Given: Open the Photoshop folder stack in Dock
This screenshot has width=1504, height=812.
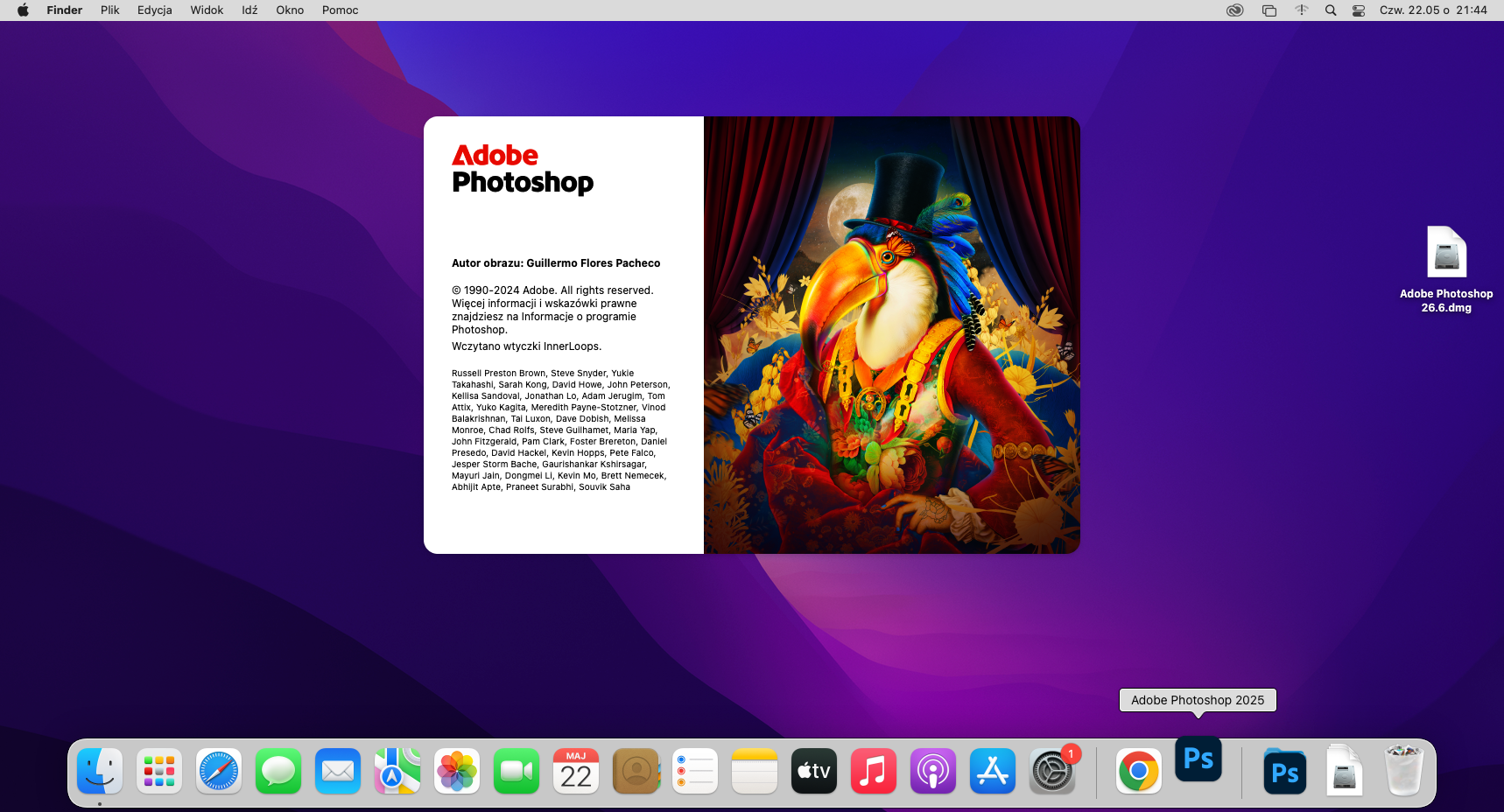Looking at the screenshot, I should 1284,771.
